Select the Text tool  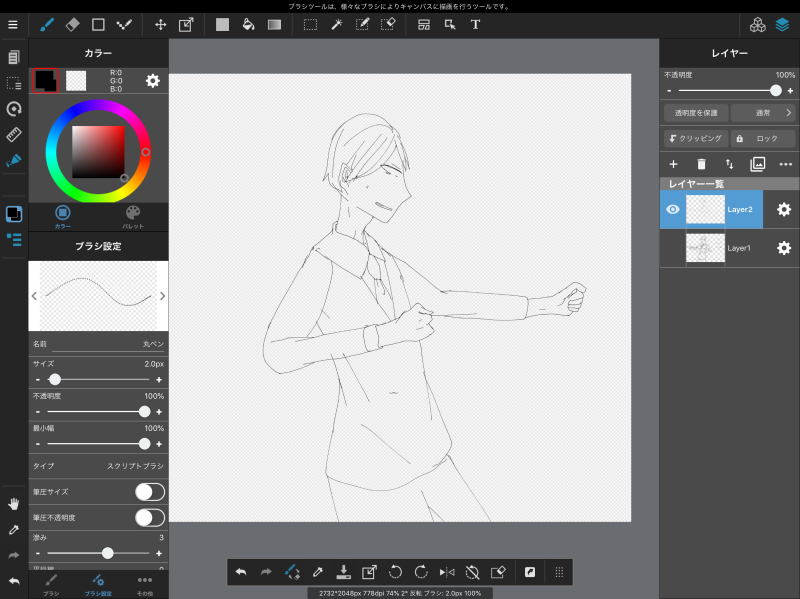475,24
